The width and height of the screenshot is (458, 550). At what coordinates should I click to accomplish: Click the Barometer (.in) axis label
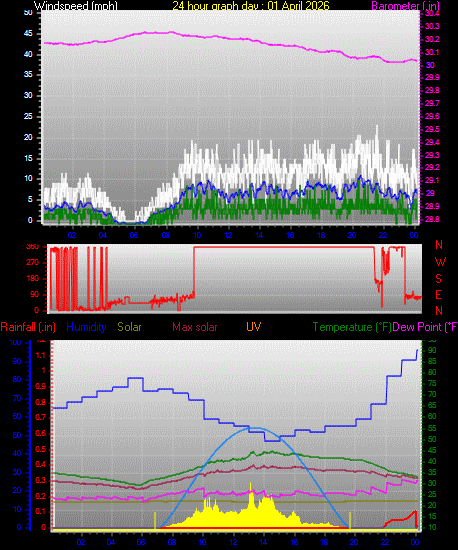tap(405, 6)
